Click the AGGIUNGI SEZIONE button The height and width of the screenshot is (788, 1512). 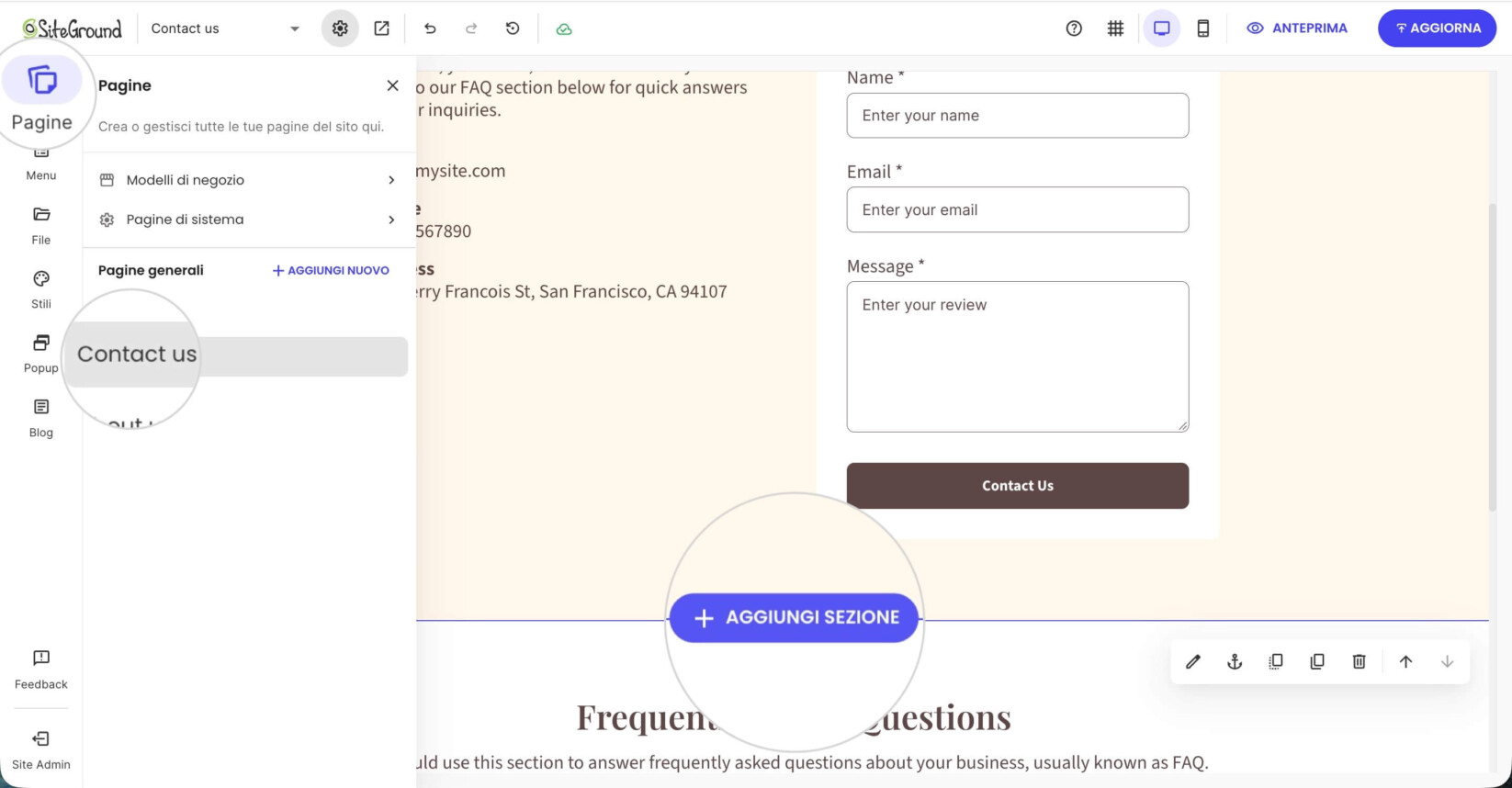pyautogui.click(x=794, y=618)
